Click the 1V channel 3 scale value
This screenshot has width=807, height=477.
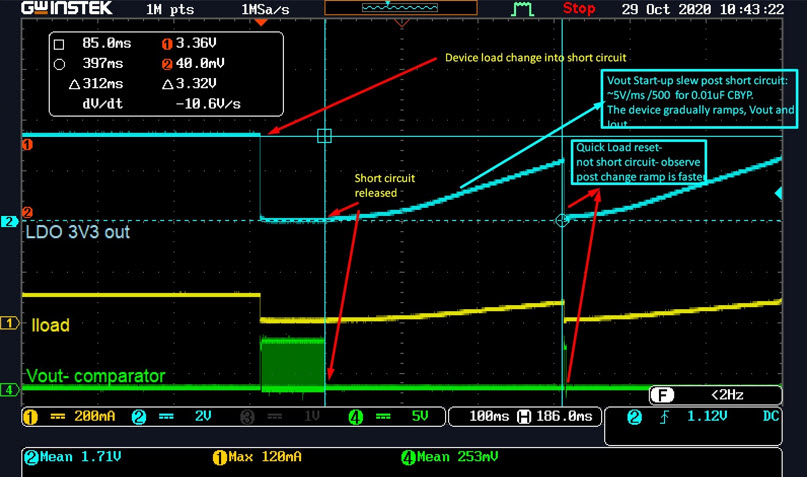click(x=311, y=416)
